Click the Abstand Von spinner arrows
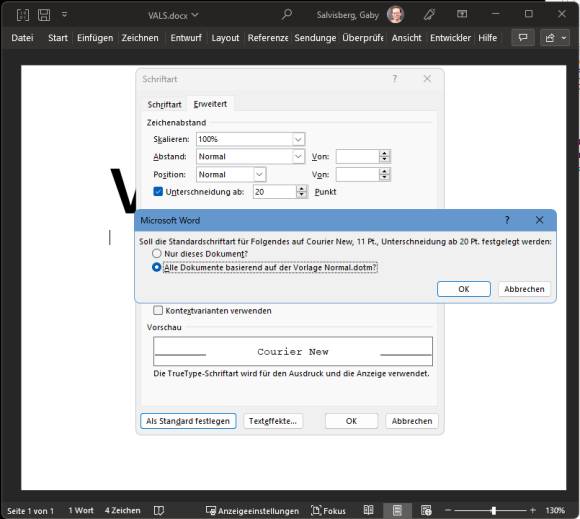 [x=385, y=156]
